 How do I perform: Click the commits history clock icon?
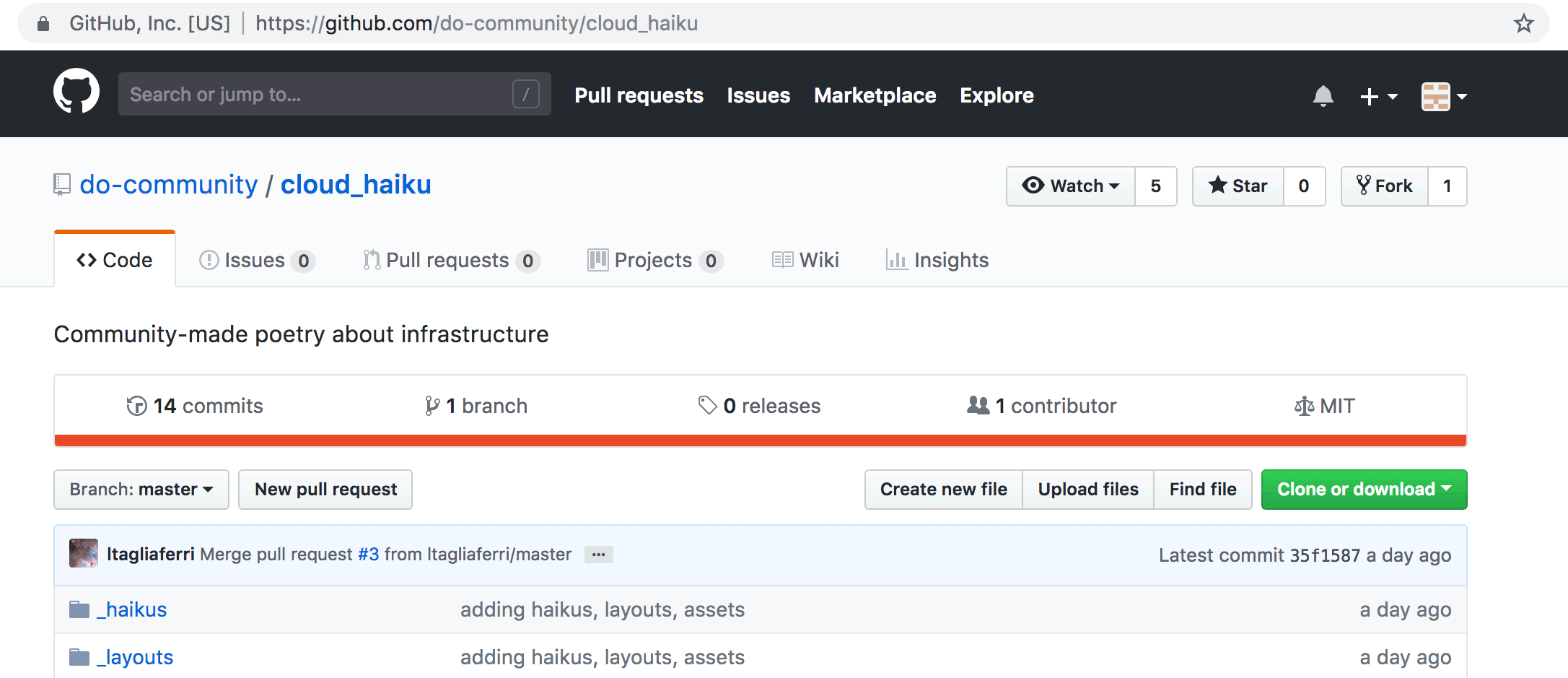coord(136,406)
